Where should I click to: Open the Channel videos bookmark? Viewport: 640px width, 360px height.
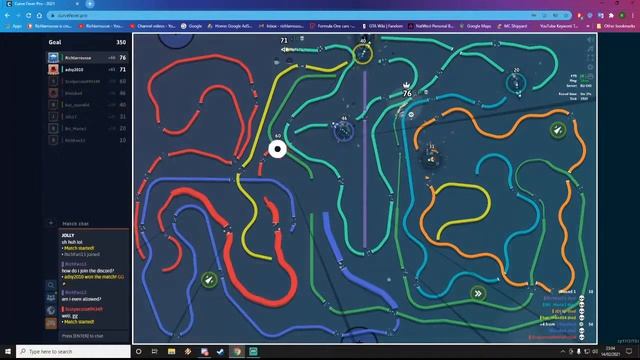(x=153, y=26)
